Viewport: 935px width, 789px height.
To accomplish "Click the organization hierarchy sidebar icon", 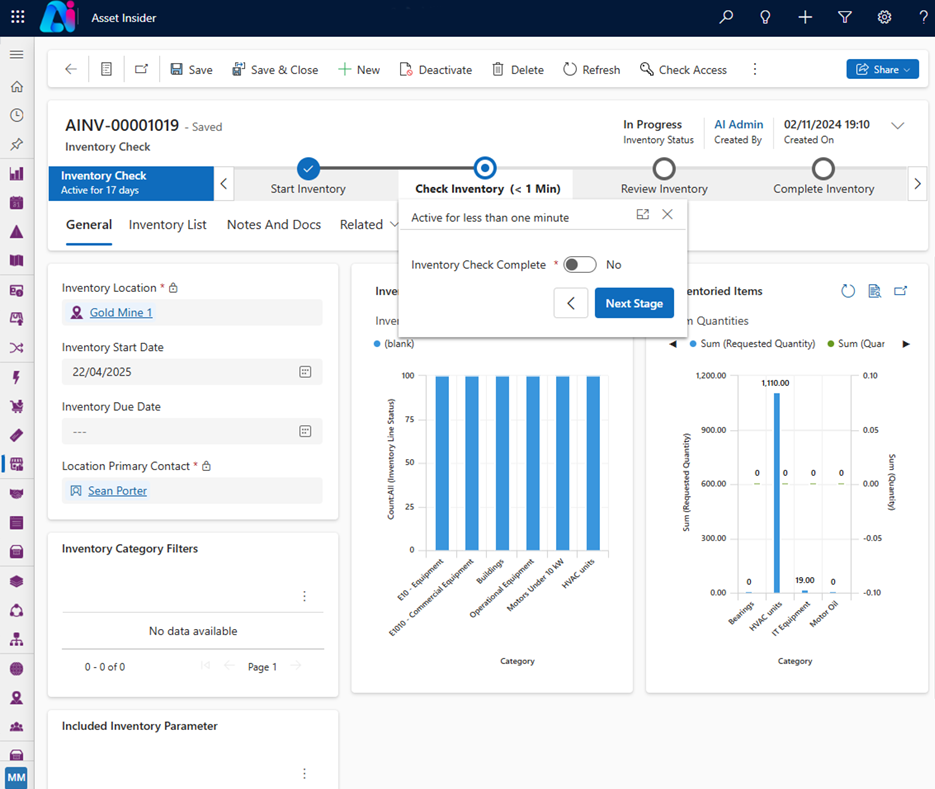I will click(x=17, y=639).
